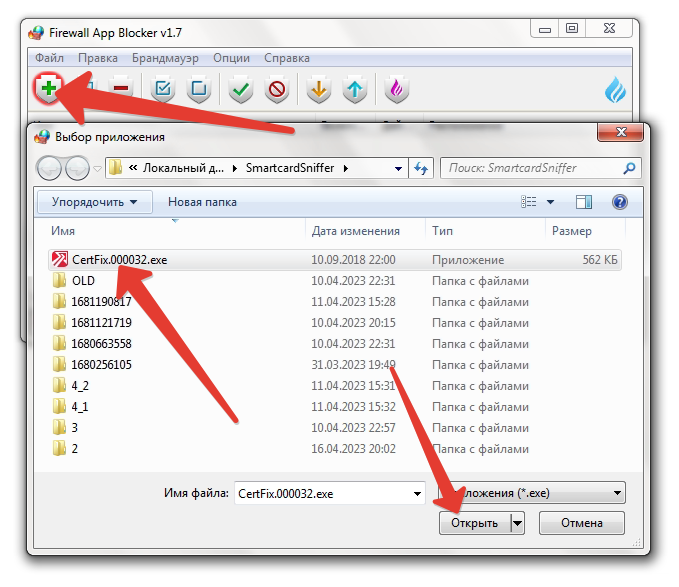Click the SmartcardSniffer breadcrumb segment
The height and width of the screenshot is (587, 679).
pos(290,168)
